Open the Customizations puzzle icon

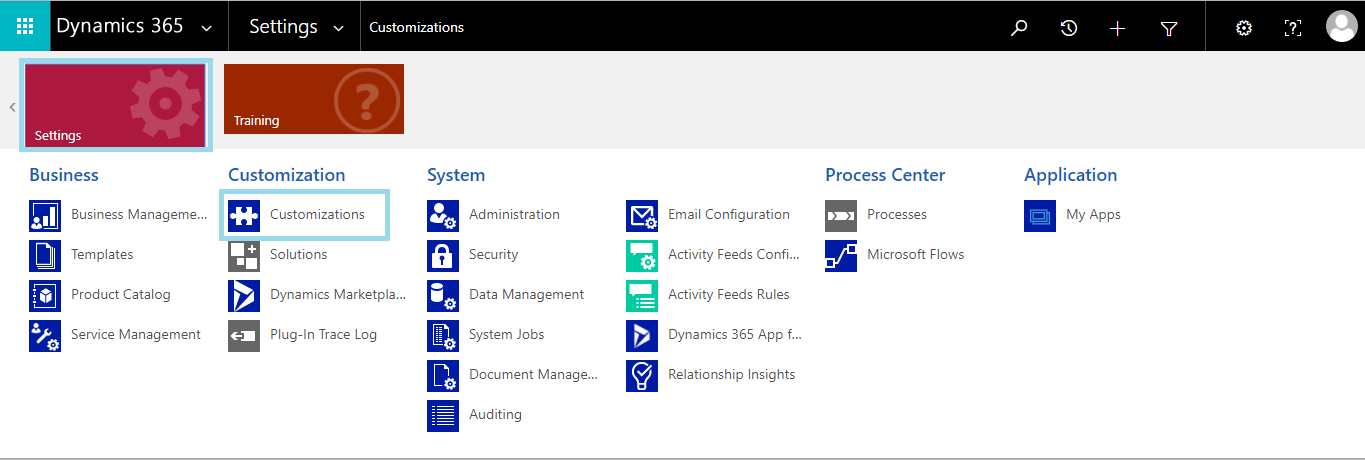click(x=244, y=215)
